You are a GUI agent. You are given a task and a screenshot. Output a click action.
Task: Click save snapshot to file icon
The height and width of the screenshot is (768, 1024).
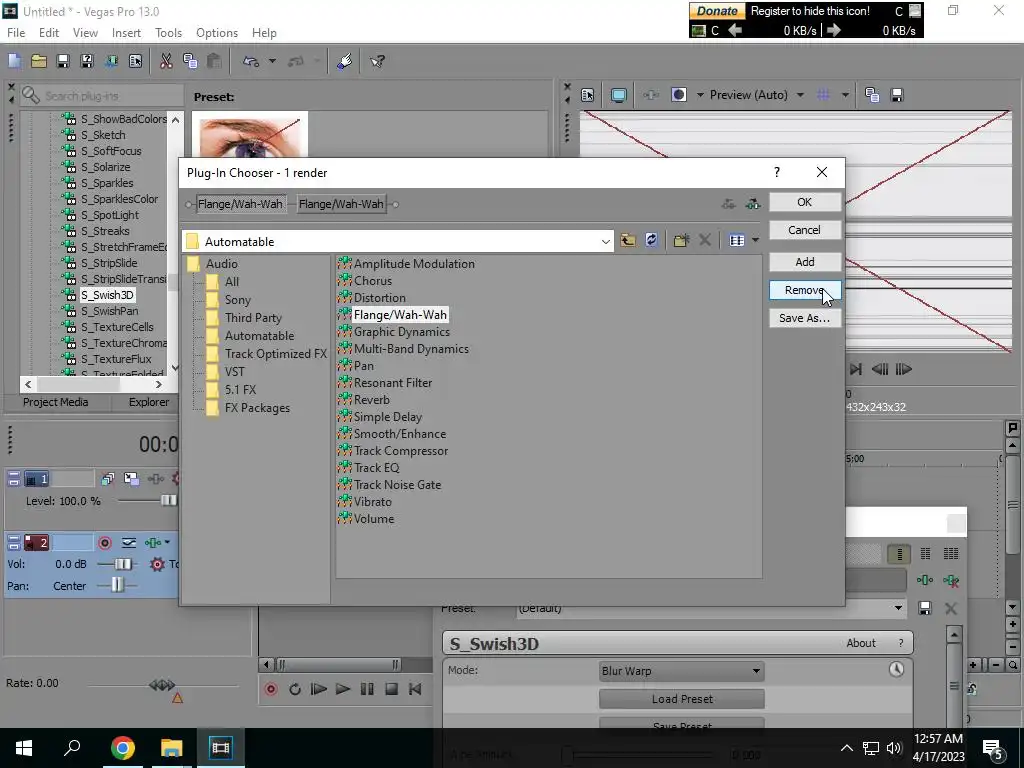[897, 95]
